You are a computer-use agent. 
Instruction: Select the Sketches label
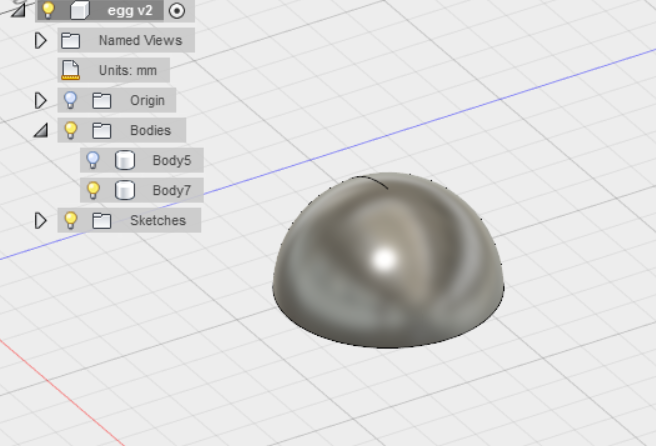158,220
